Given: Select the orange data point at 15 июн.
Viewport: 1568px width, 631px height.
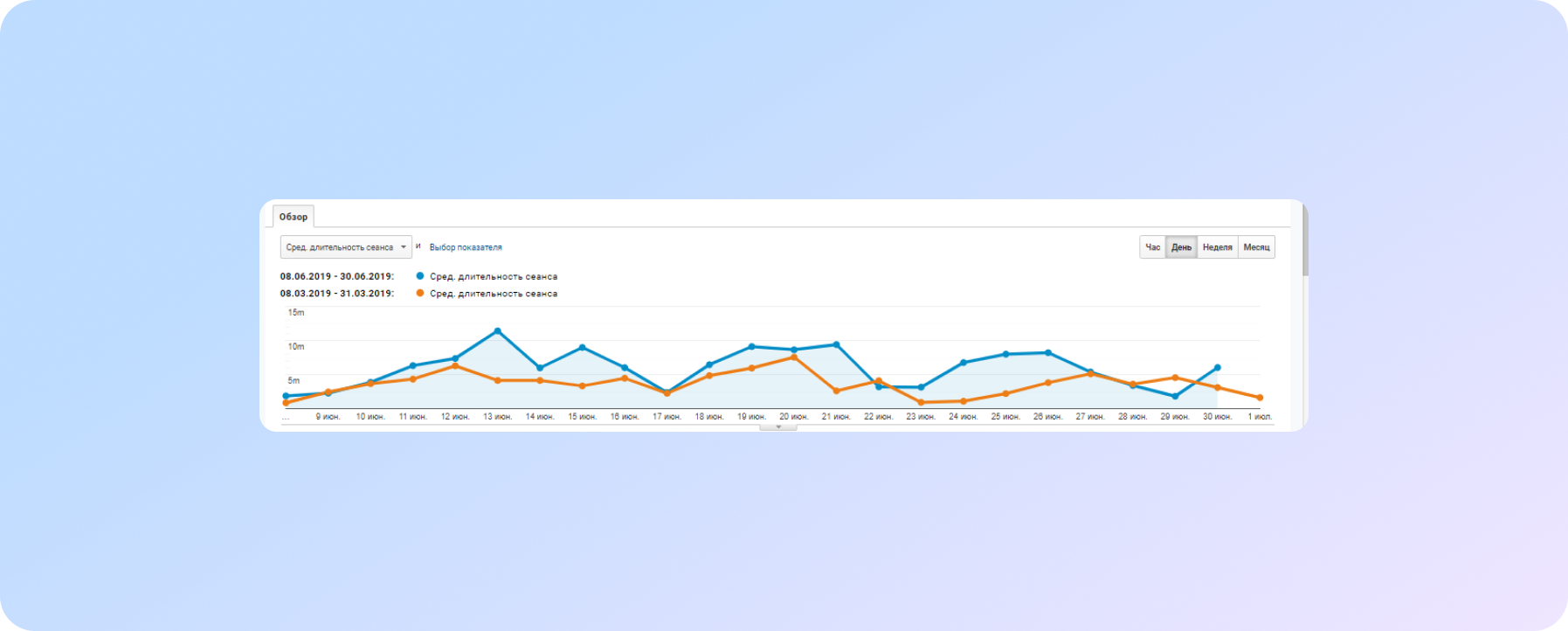Looking at the screenshot, I should 583,385.
